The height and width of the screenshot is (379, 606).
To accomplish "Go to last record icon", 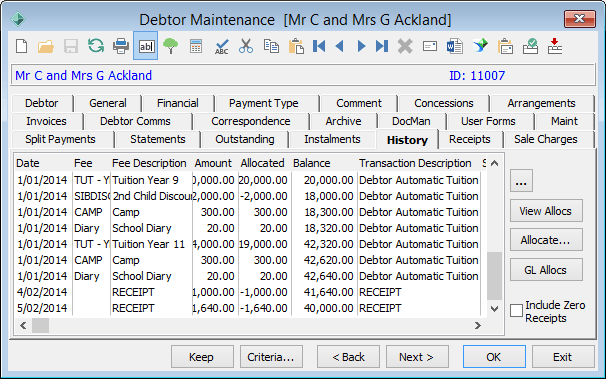I will [x=382, y=46].
